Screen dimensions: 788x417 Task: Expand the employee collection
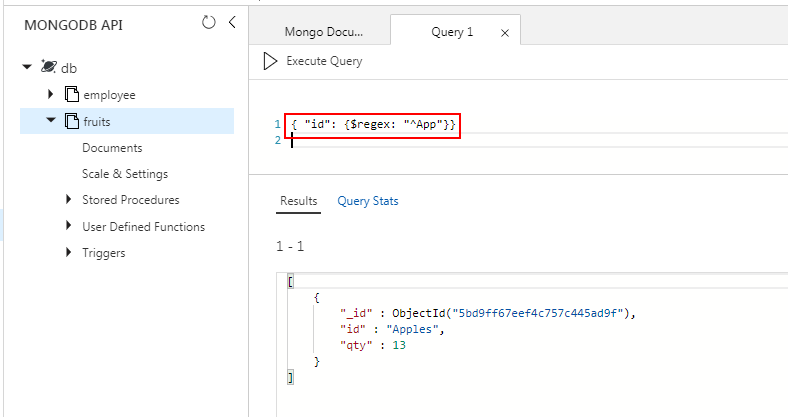51,94
